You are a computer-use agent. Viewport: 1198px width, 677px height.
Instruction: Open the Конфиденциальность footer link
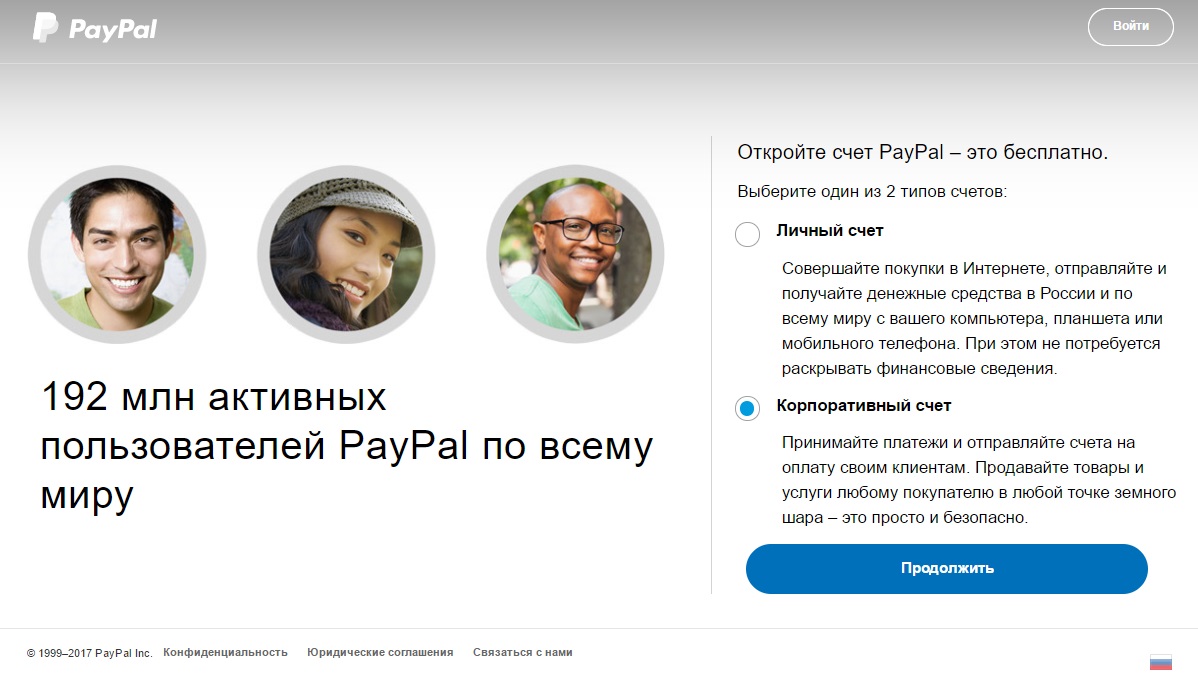225,653
